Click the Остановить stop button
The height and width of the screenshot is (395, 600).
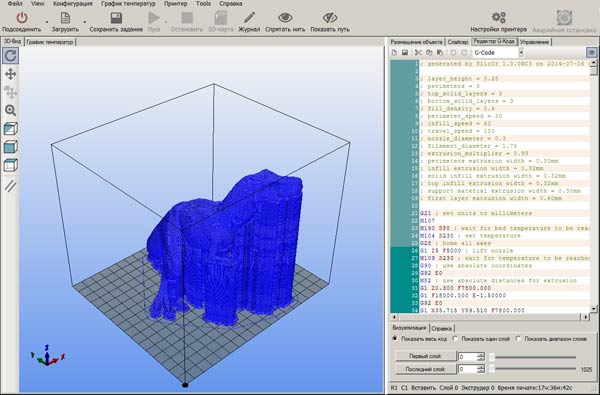pyautogui.click(x=187, y=18)
